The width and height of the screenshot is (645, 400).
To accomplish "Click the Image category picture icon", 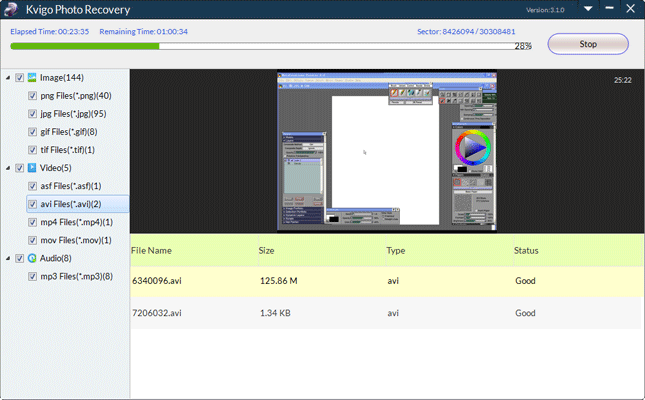I will [32, 77].
